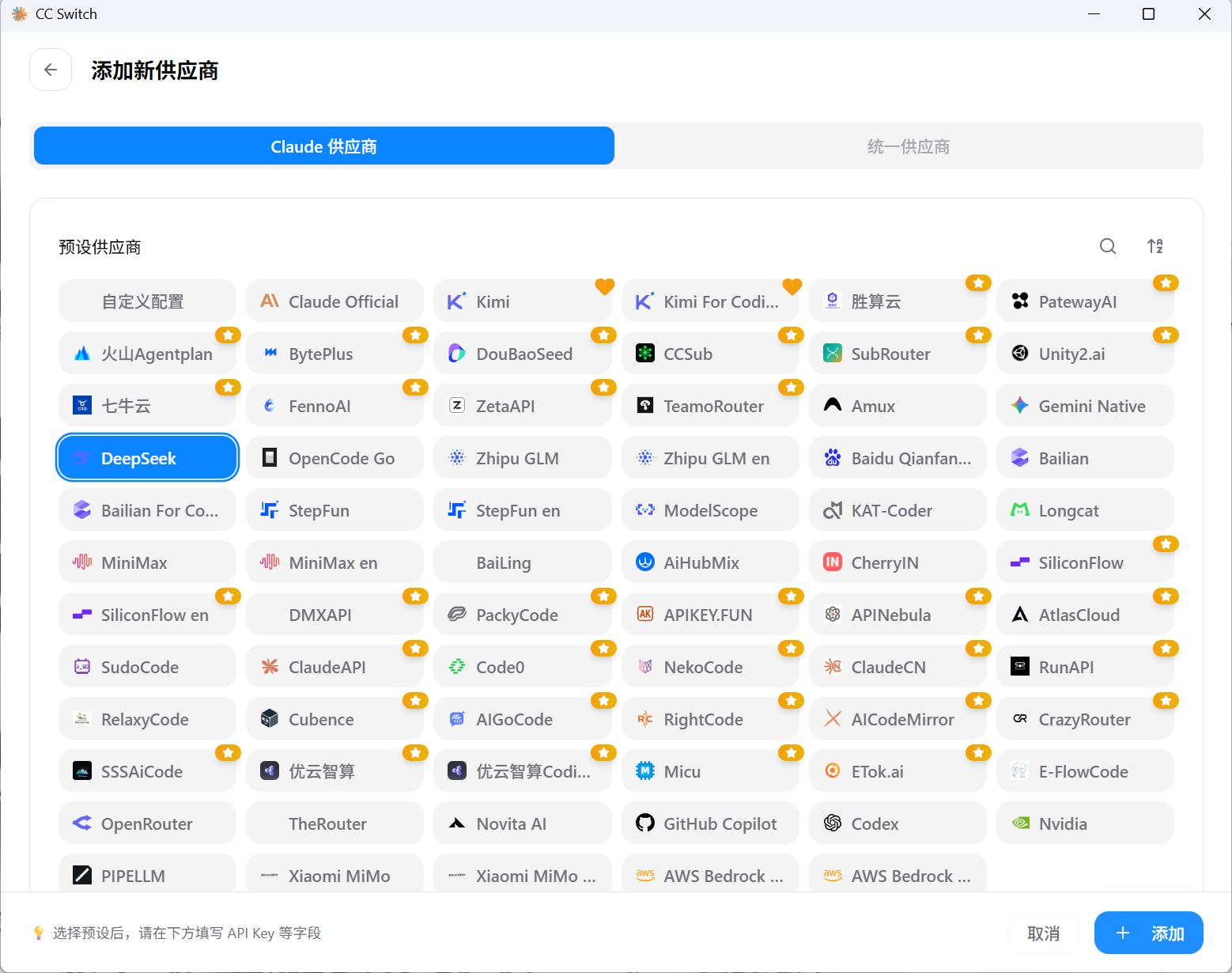Select the APIKEY.FUN preset
The height and width of the screenshot is (973, 1232).
710,615
